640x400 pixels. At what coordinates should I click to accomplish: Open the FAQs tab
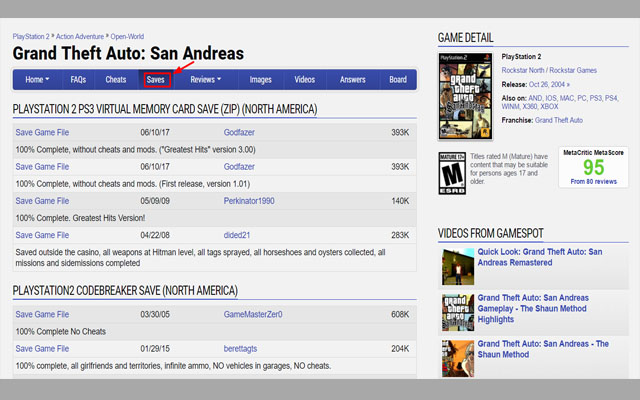click(78, 79)
